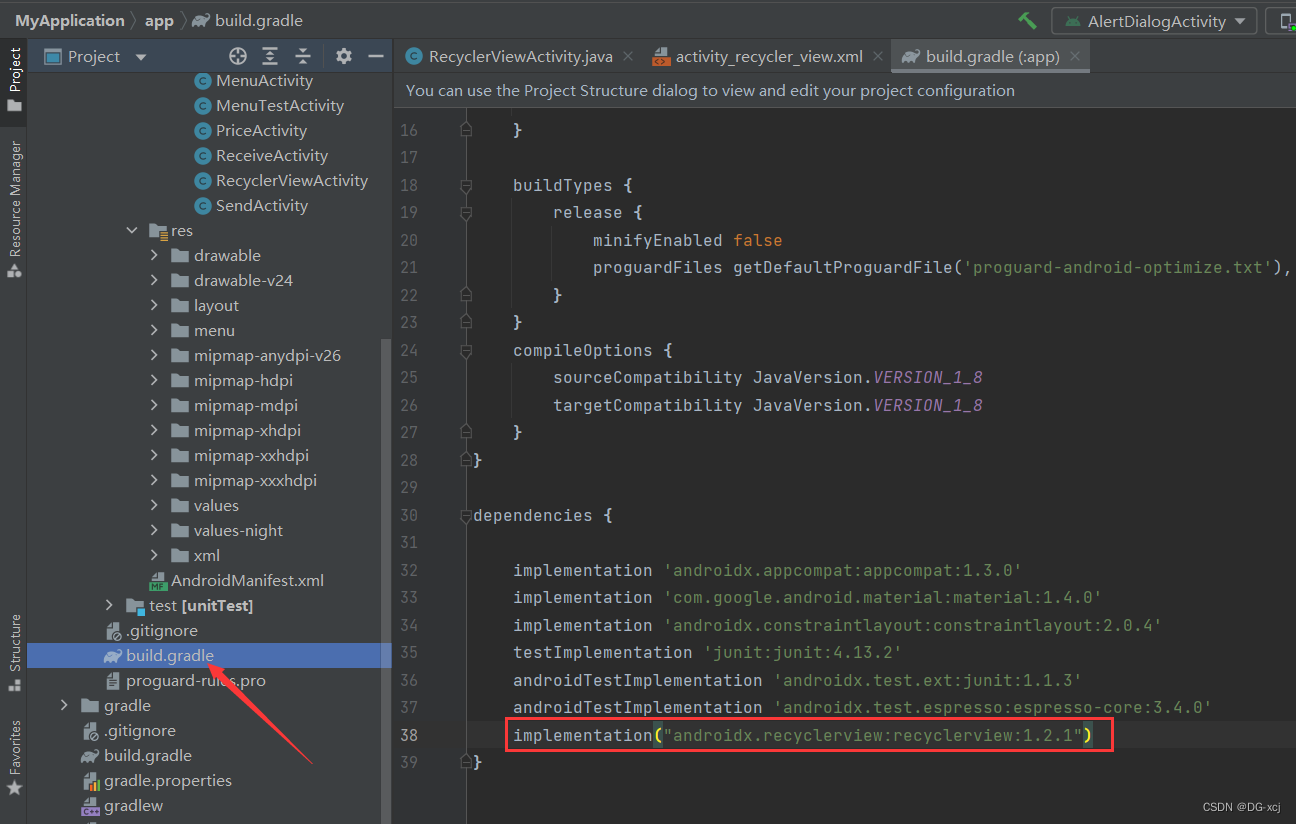Open the Project panel settings gear
Screen dimensions: 1296x824
[344, 56]
